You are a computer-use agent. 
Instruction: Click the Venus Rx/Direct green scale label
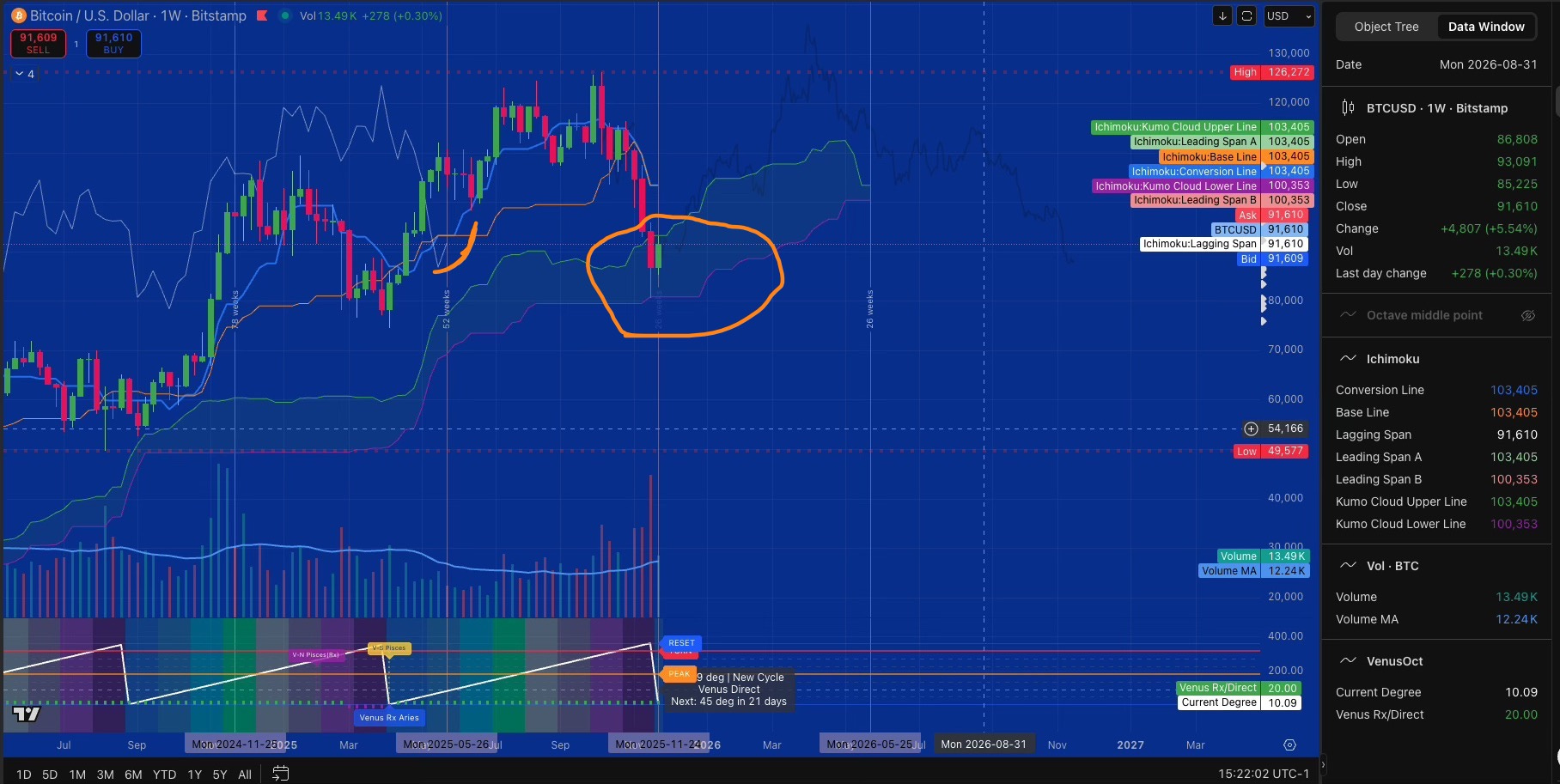(x=1239, y=688)
